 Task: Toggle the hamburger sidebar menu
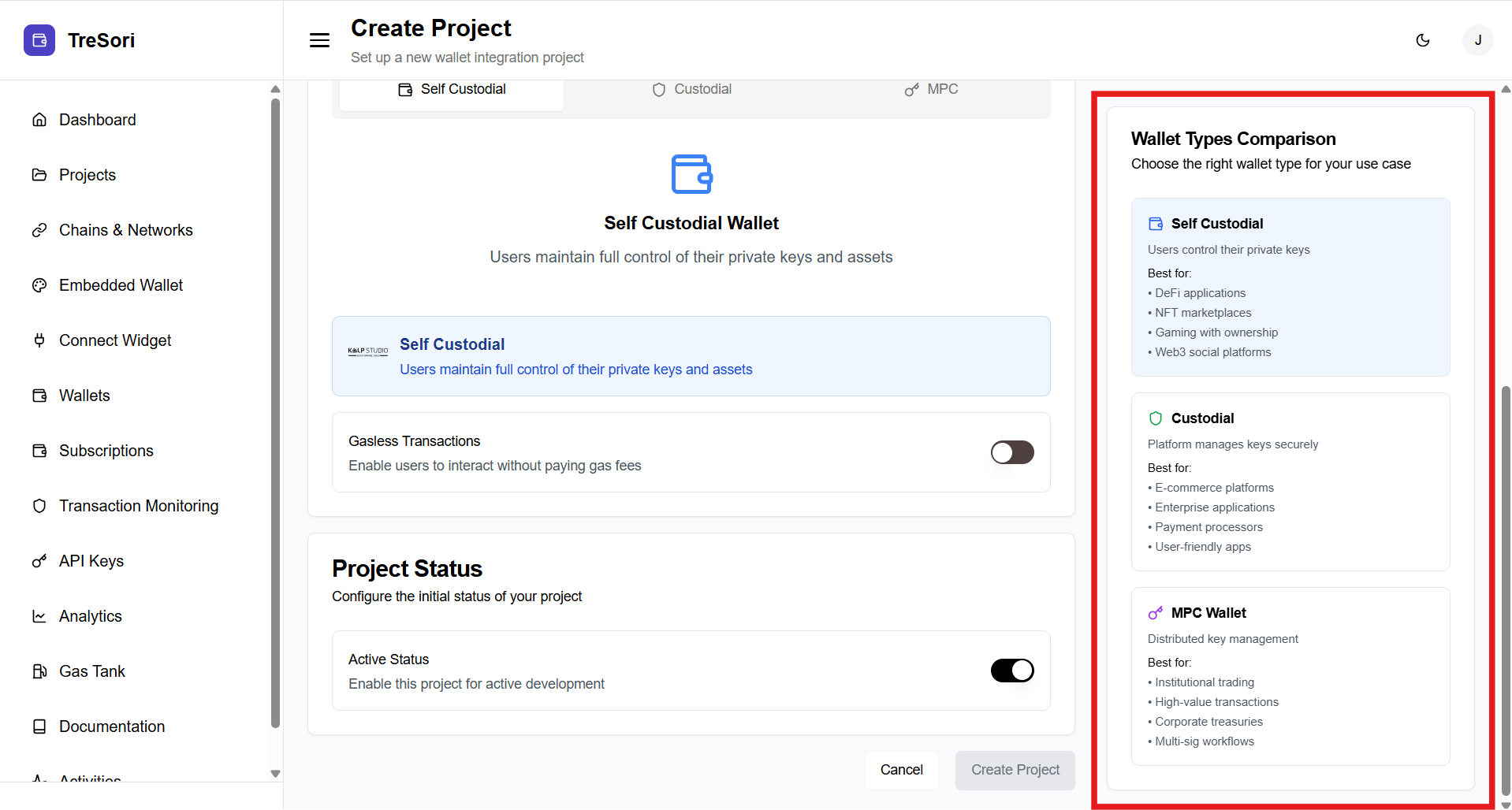[x=319, y=40]
